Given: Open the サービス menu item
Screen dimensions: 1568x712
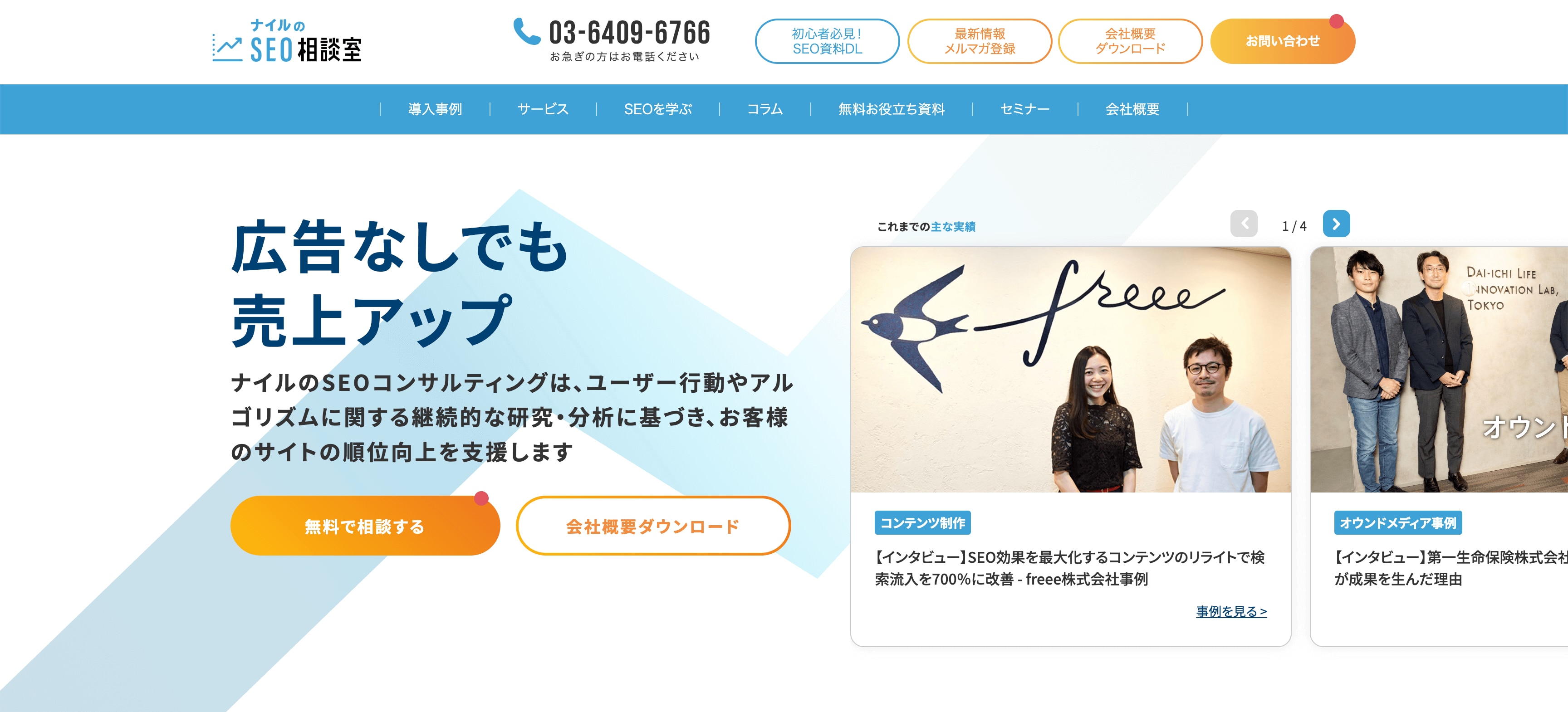Looking at the screenshot, I should (542, 109).
